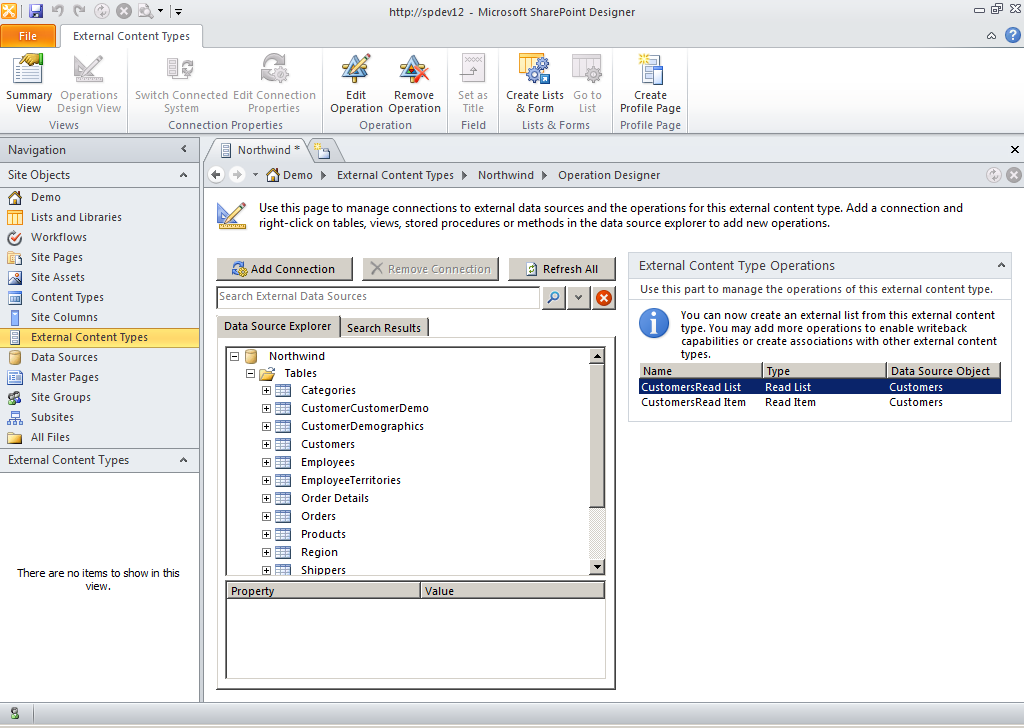Expand the Customers table node

coord(266,445)
